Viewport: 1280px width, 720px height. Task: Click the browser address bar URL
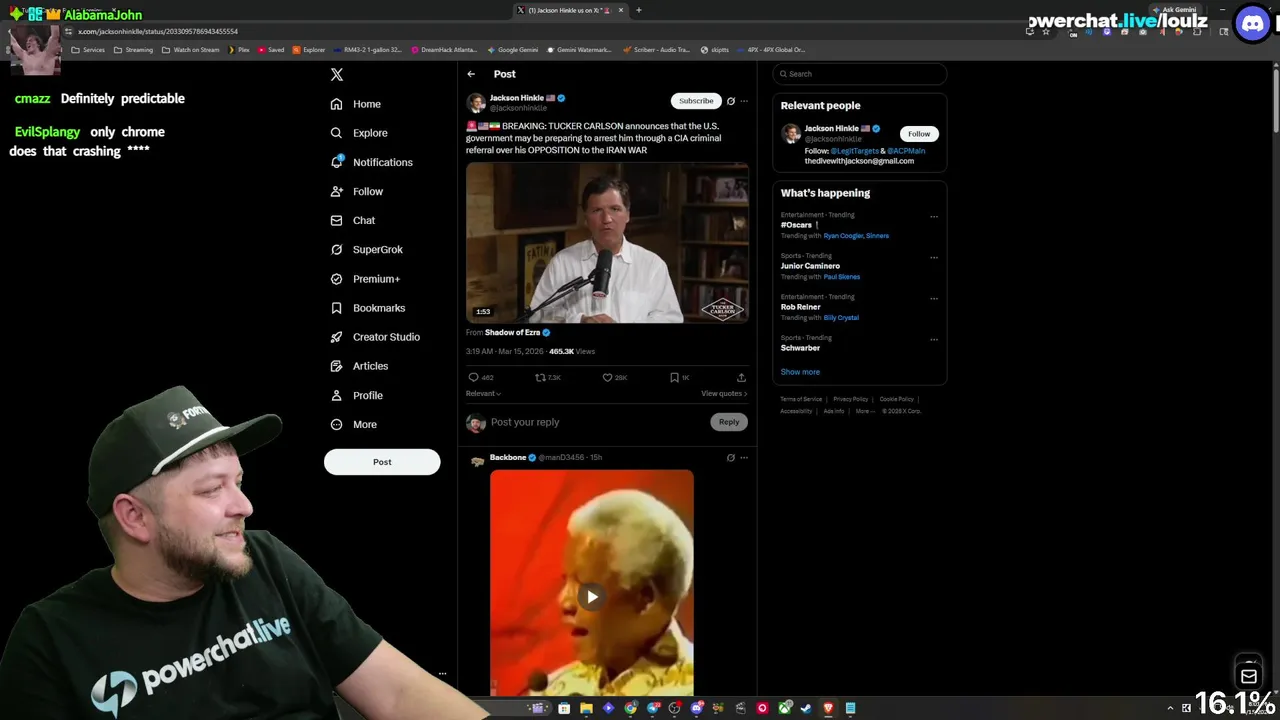(x=158, y=32)
